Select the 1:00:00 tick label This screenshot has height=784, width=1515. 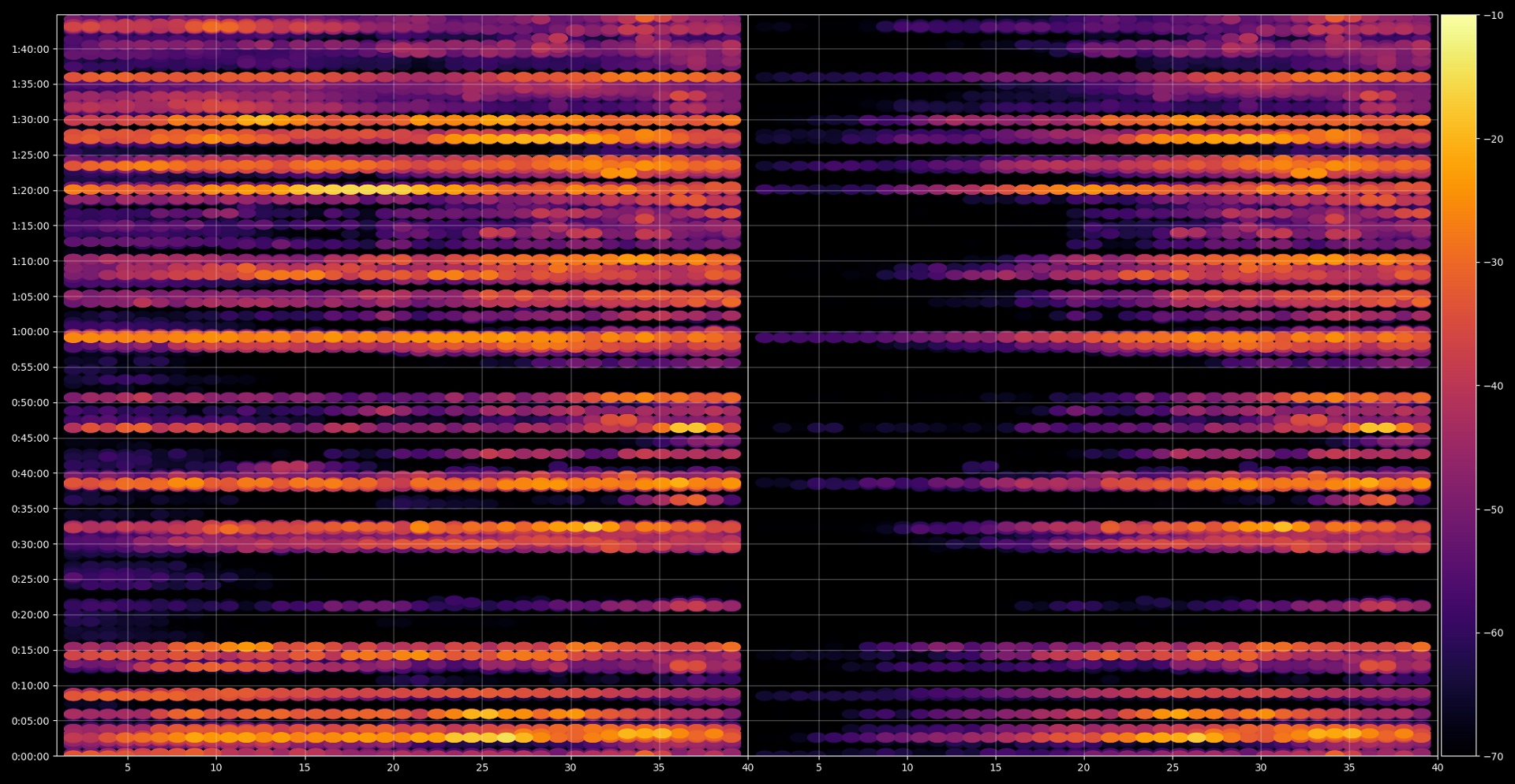coord(30,332)
